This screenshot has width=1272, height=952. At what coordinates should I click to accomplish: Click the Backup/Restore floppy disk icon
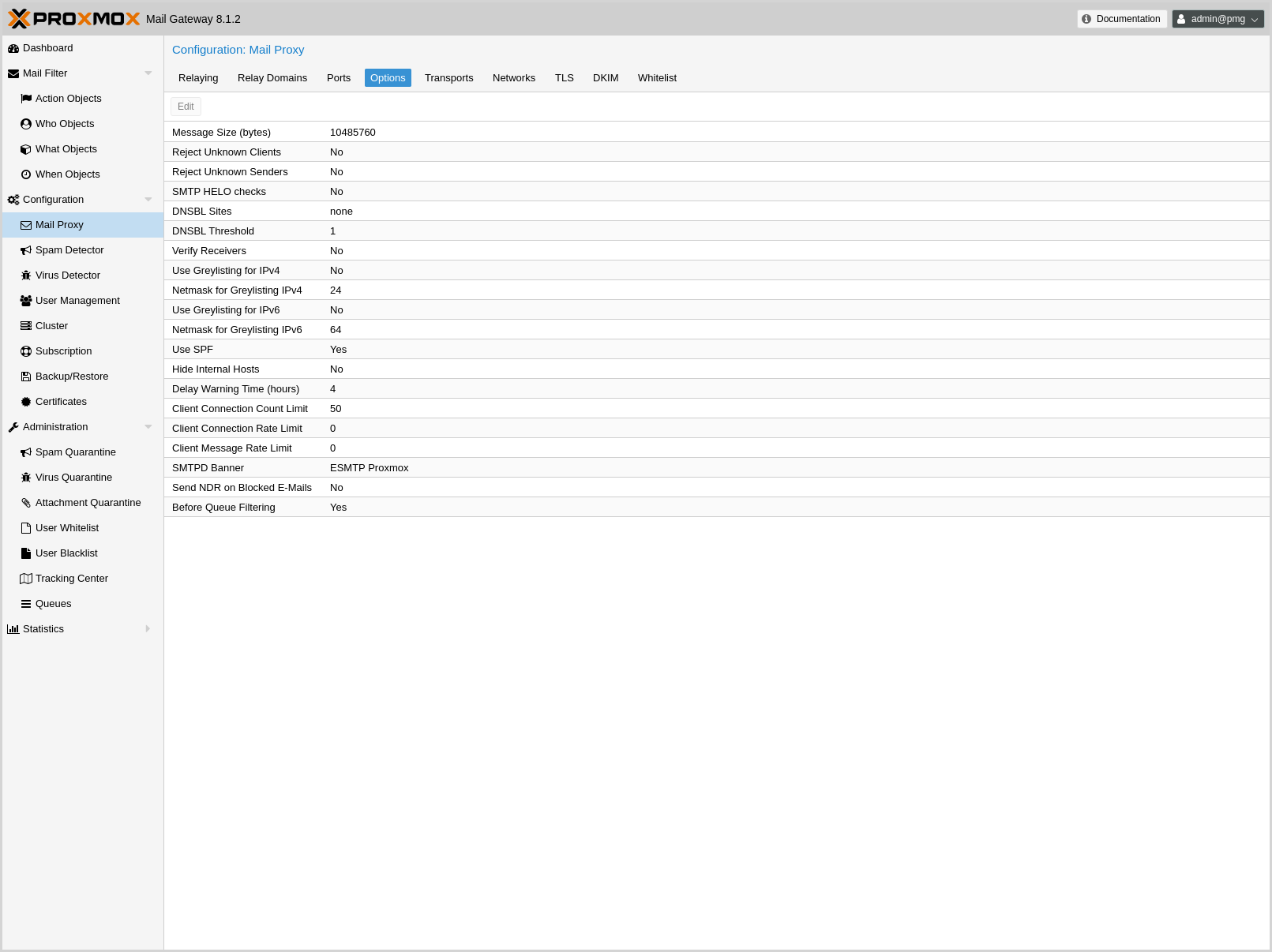click(26, 377)
